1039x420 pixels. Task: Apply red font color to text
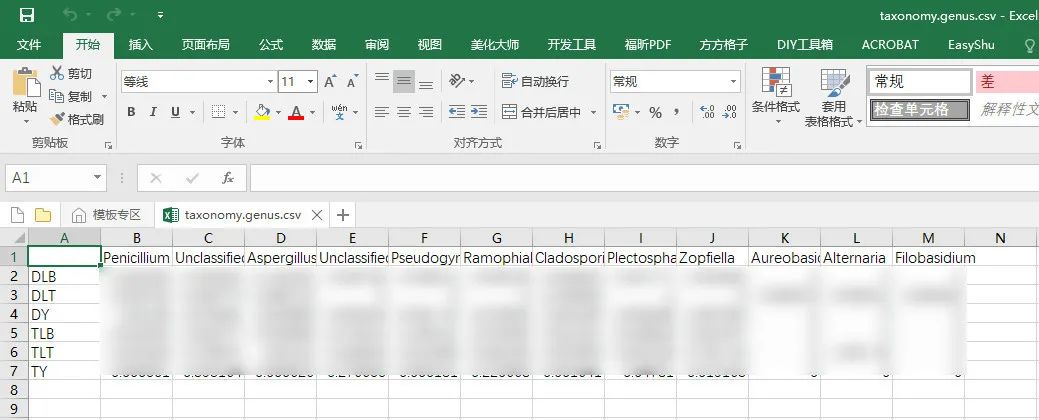(296, 112)
